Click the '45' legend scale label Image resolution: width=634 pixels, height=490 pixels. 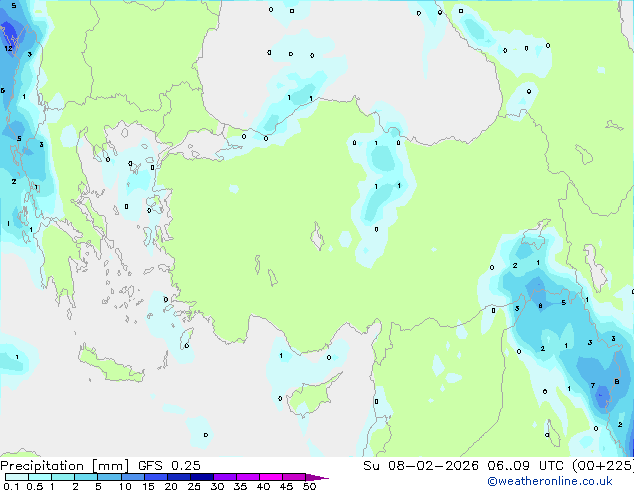[x=286, y=486]
